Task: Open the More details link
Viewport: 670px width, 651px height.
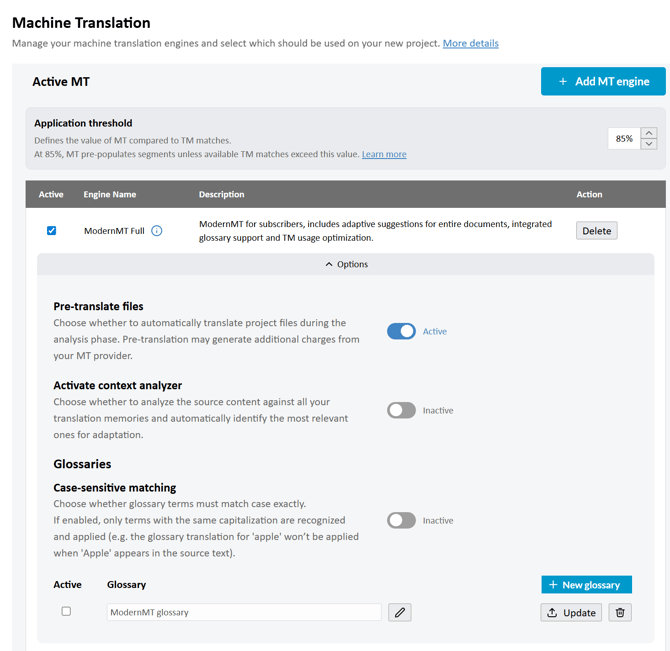Action: click(x=470, y=43)
